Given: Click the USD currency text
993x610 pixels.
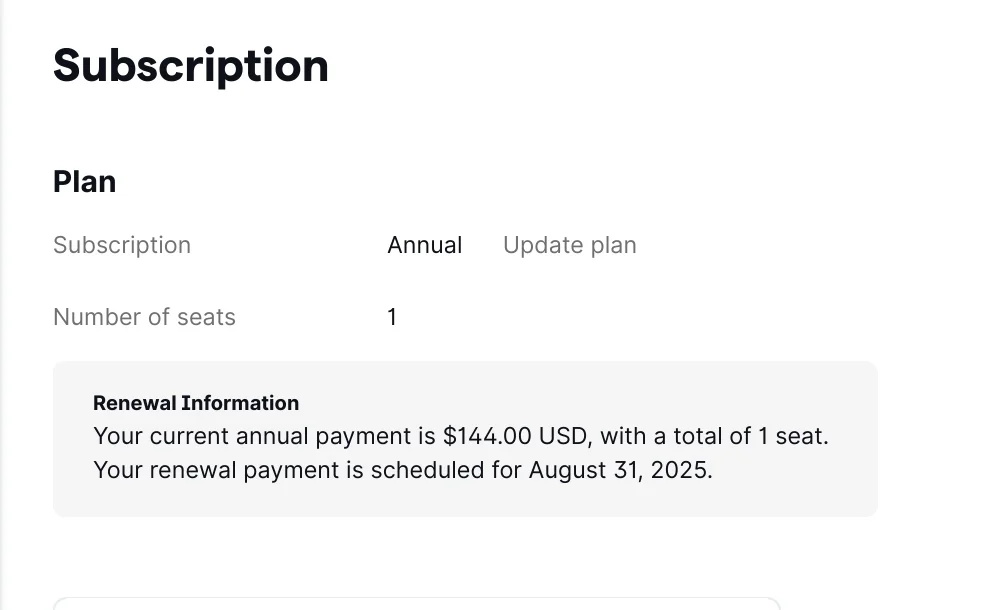Looking at the screenshot, I should pos(563,436).
